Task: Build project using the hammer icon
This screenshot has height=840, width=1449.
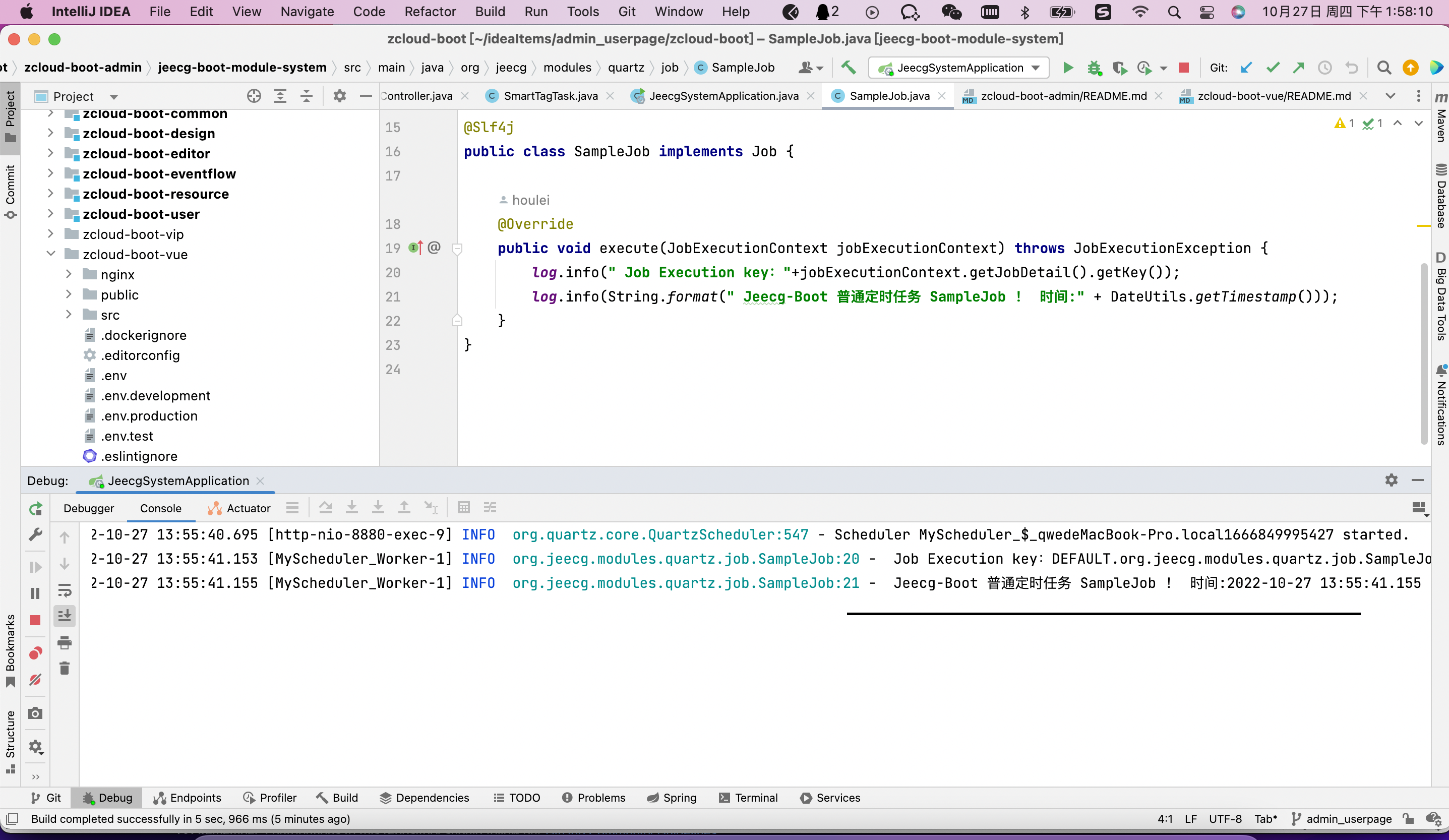Action: click(x=848, y=68)
